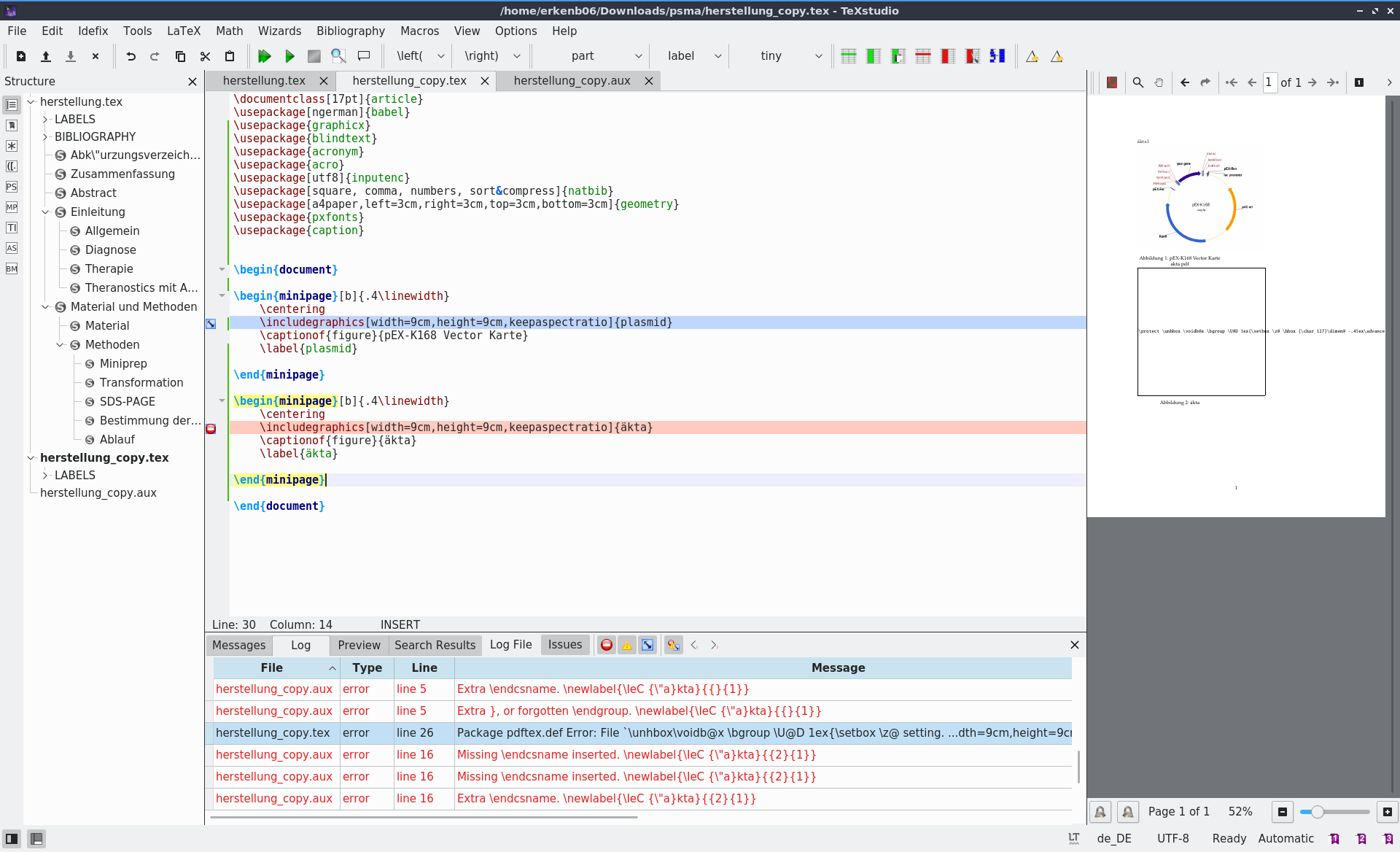
Task: Open the label reference dropdown
Action: click(689, 56)
